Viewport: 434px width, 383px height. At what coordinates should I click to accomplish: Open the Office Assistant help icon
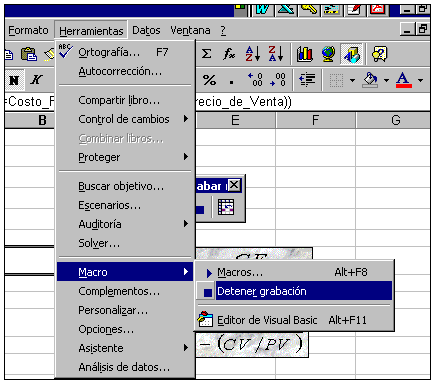pyautogui.click(x=380, y=54)
